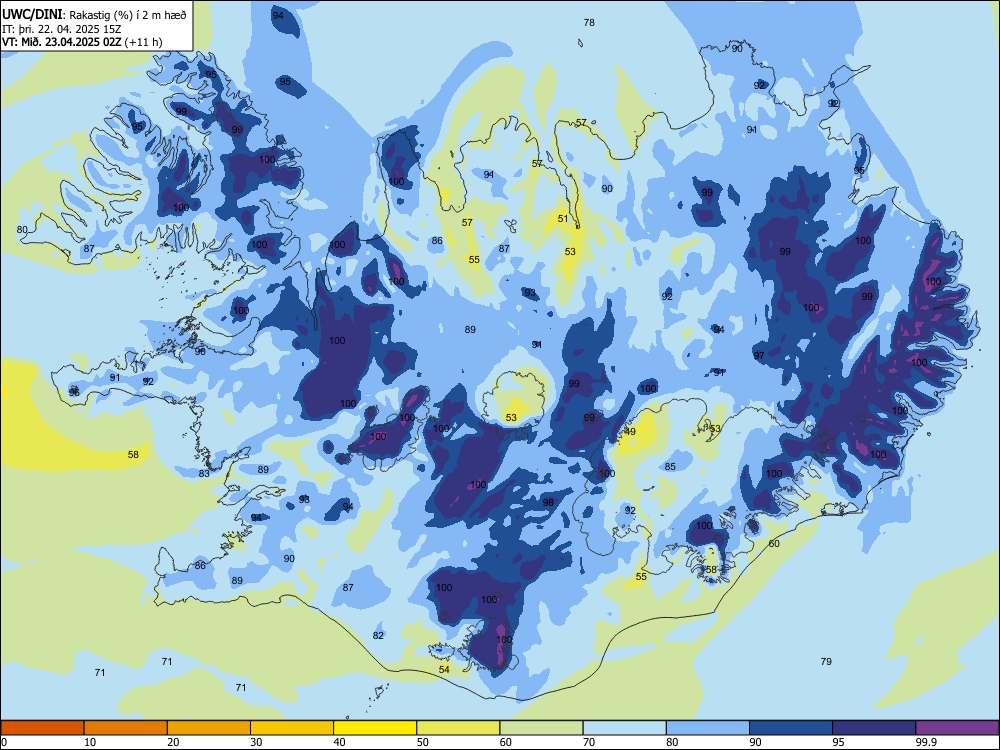This screenshot has height=750, width=1000.
Task: Click the legend tick label '20'
Action: (173, 742)
